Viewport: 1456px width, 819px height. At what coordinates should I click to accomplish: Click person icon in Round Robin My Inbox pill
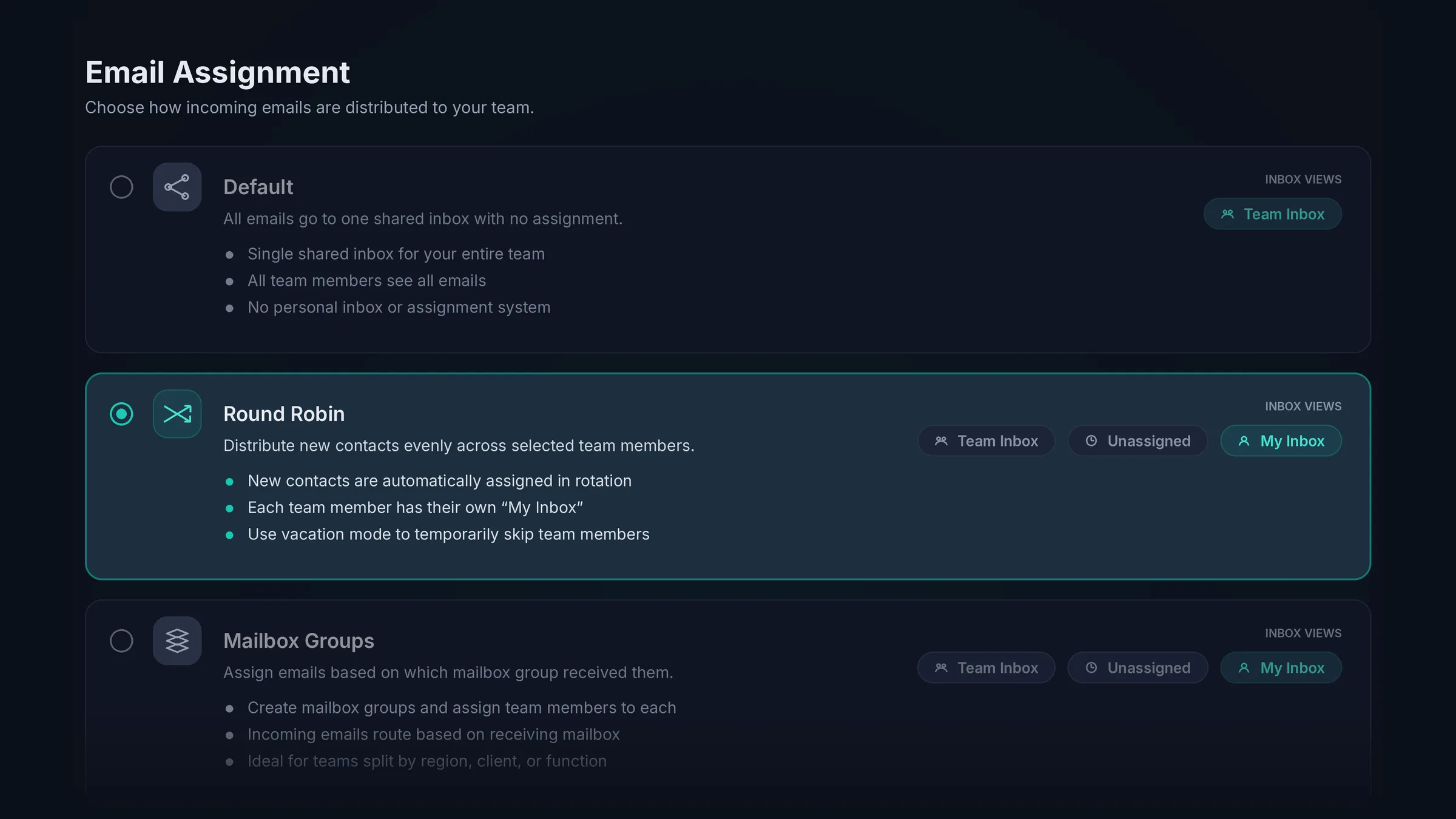[1244, 441]
